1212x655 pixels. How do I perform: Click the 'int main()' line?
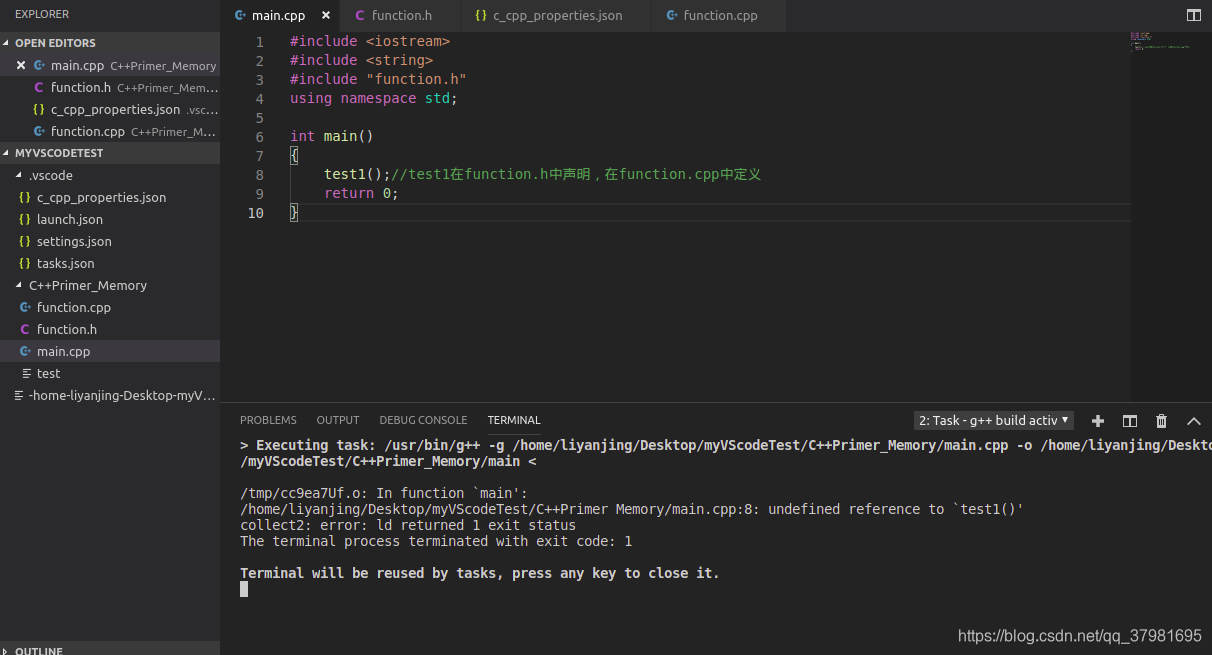tap(331, 136)
